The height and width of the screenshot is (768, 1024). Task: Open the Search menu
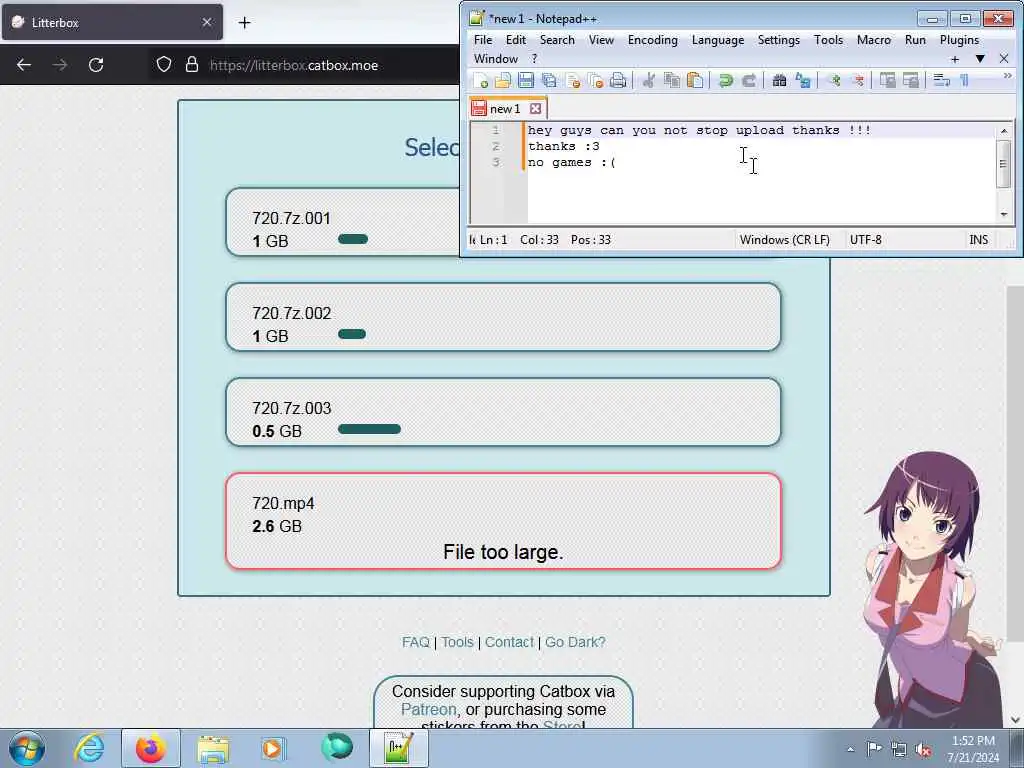[557, 40]
